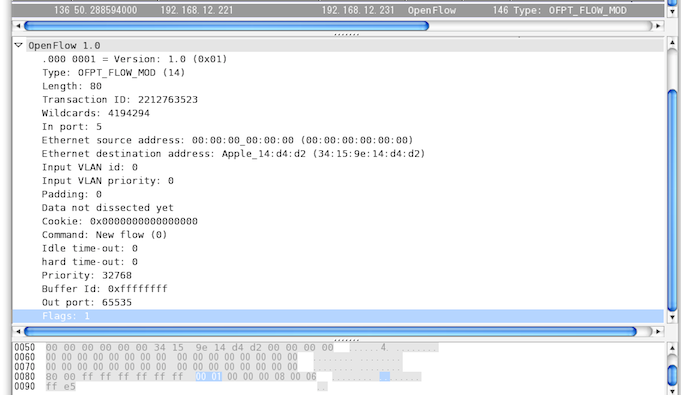Click highlighted 00 01 bytes in hex pane
This screenshot has width=681, height=395.
(208, 376)
